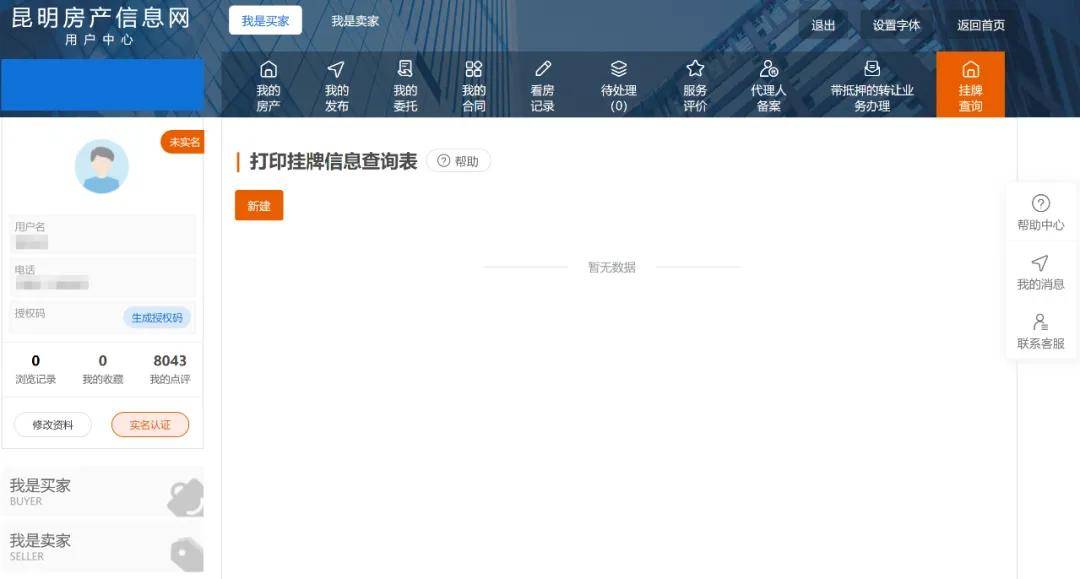Click the seller tag icon in sidebar
Image resolution: width=1080 pixels, height=579 pixels.
[187, 554]
